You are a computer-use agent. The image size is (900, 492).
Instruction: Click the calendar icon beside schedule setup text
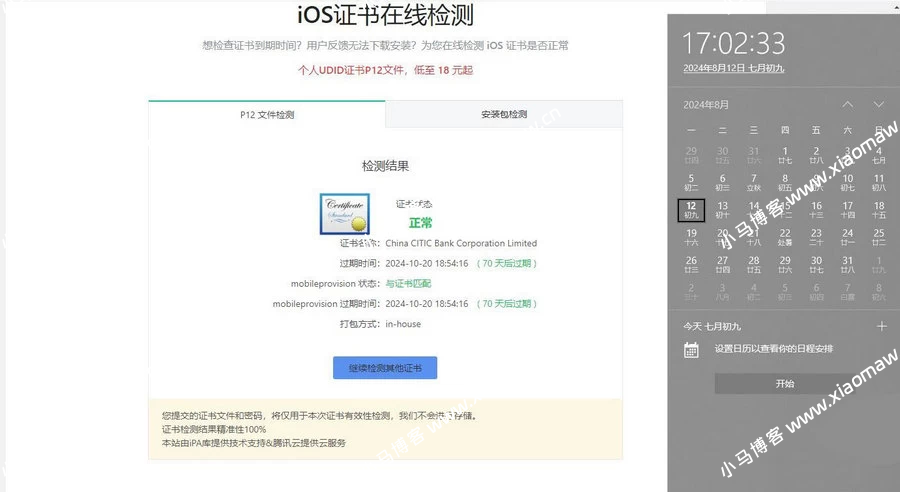click(691, 349)
